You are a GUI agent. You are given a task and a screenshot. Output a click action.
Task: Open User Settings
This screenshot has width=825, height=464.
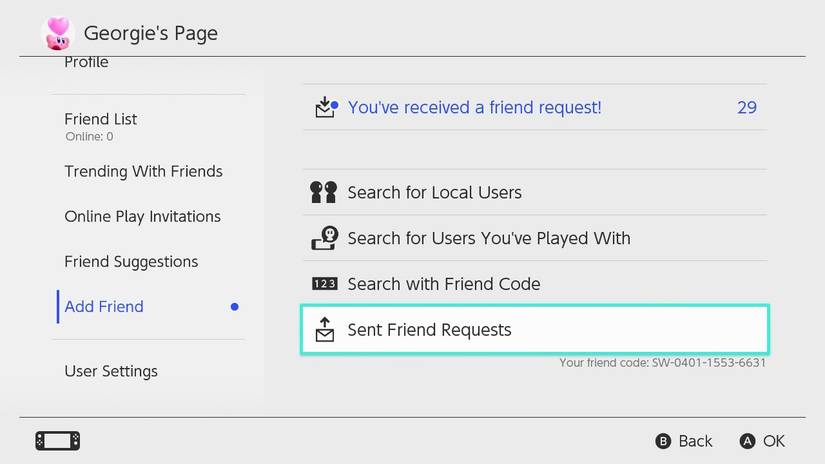tap(111, 371)
